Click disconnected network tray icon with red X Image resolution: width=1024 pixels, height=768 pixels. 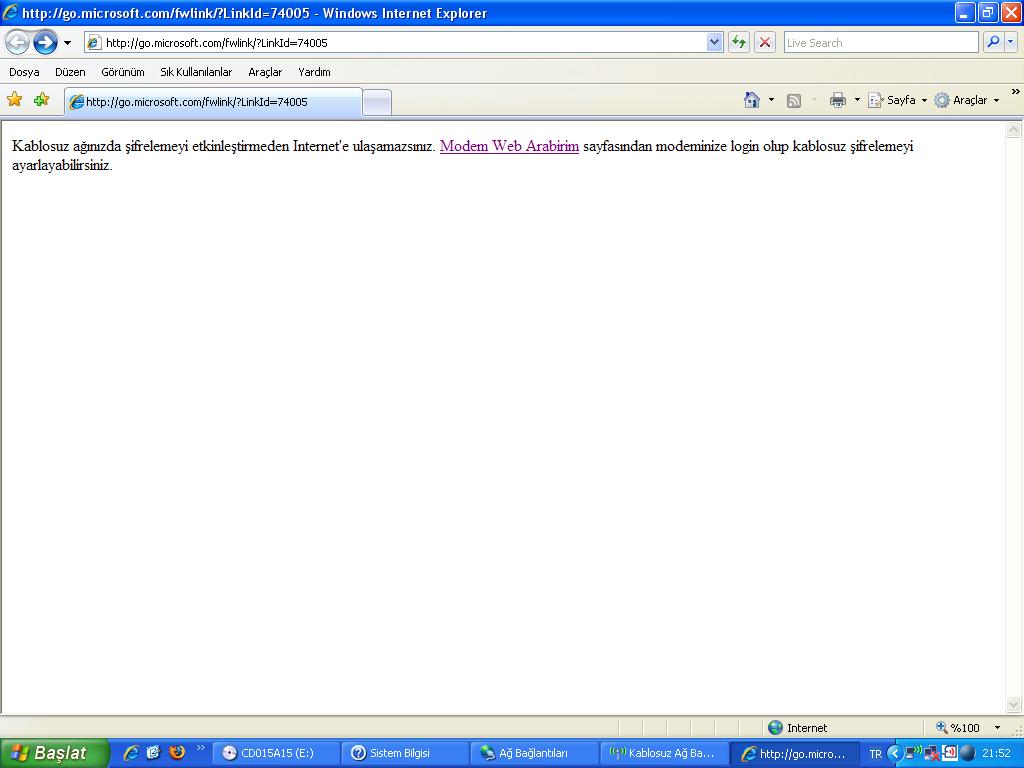931,754
